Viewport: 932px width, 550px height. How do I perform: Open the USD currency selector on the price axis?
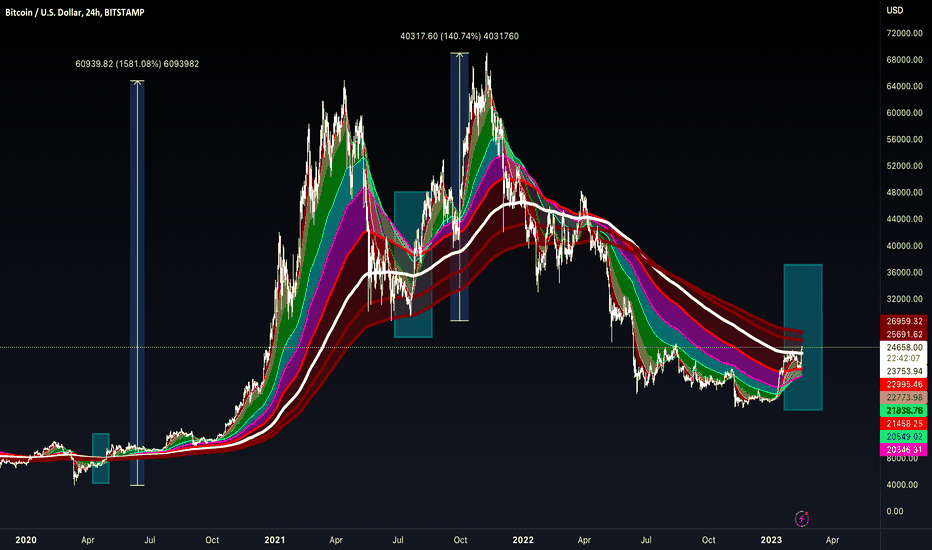point(895,10)
